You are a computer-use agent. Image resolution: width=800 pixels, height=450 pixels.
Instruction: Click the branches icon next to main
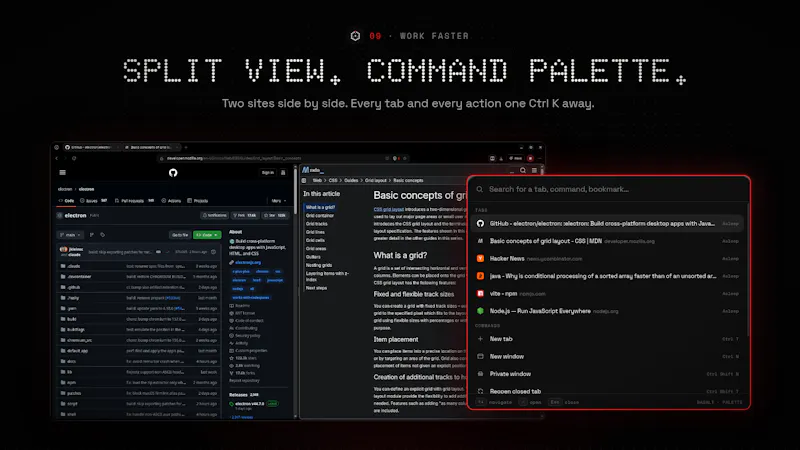92,235
